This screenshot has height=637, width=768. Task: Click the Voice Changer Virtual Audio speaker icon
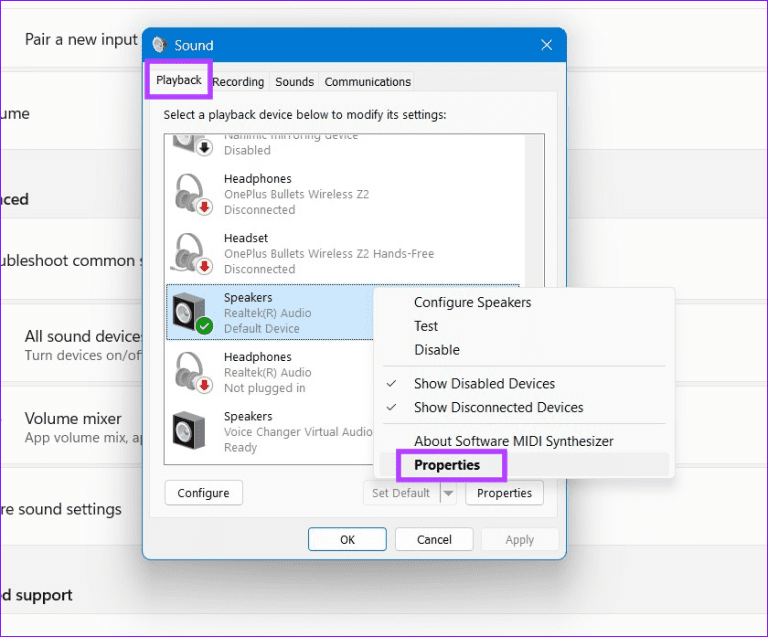click(x=191, y=432)
